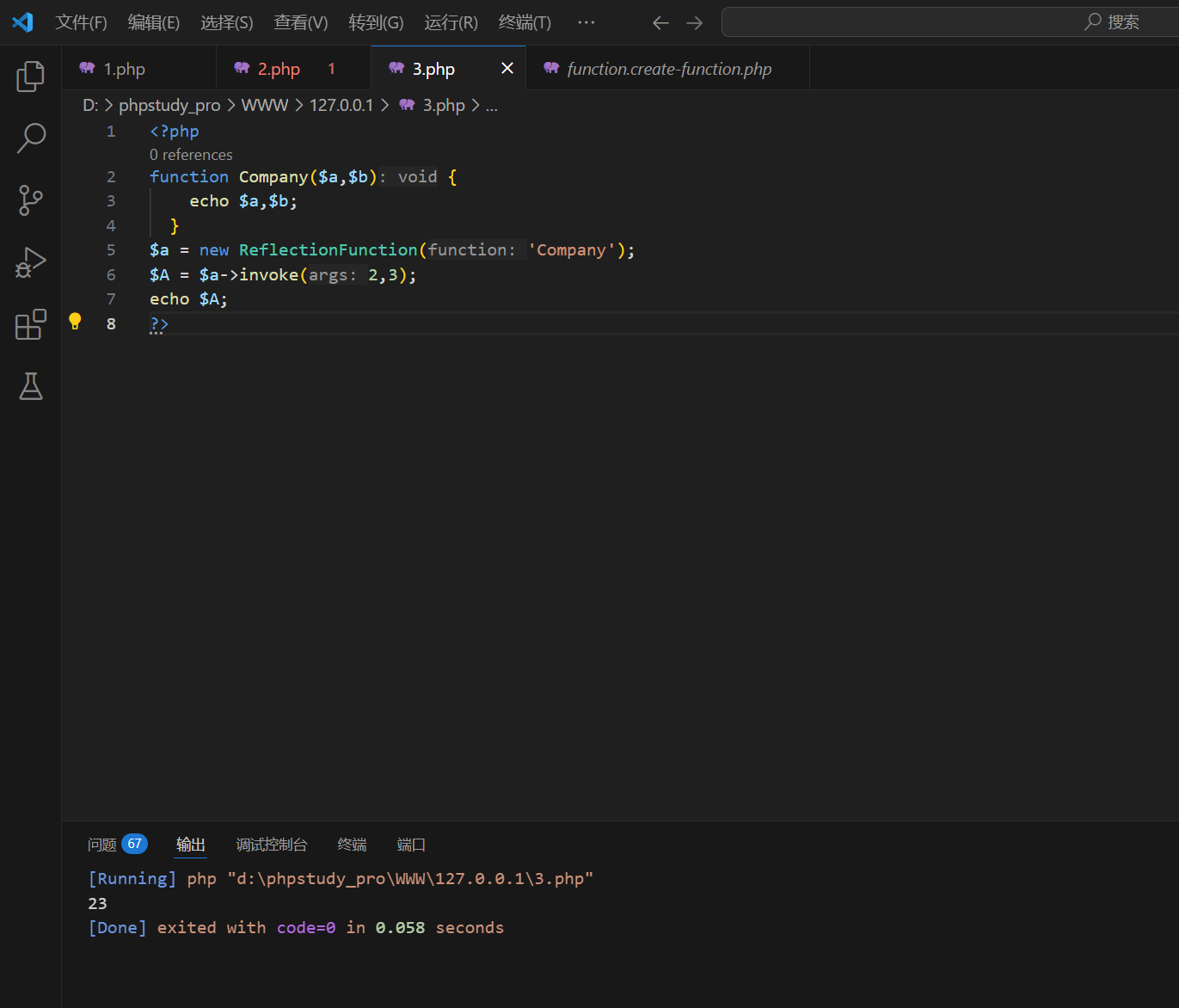Screen dimensions: 1179x1008
Task: Expand the 127.0.0.1 breadcrumb segment
Action: 341,105
